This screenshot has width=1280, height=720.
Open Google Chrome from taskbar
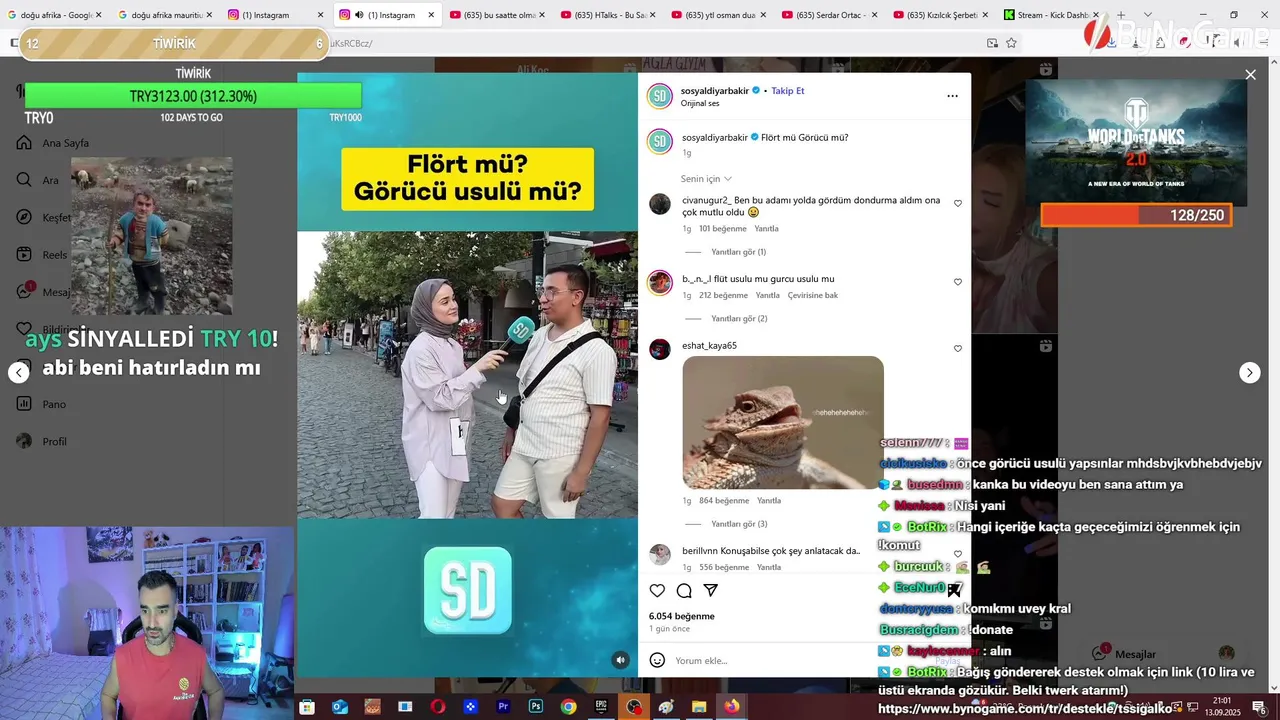point(569,707)
